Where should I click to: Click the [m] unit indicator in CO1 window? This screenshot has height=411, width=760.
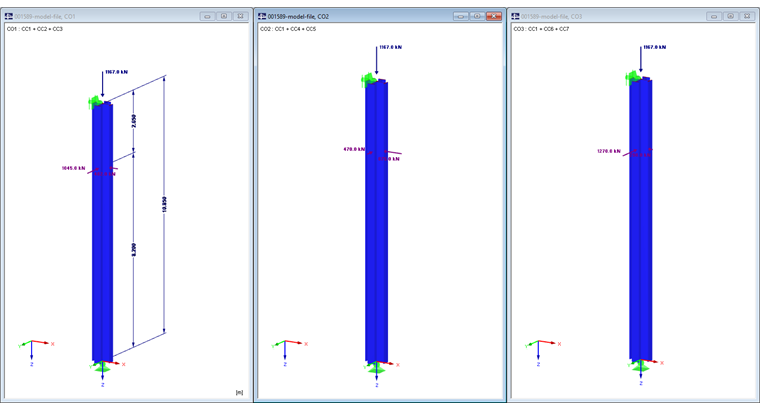(x=239, y=393)
